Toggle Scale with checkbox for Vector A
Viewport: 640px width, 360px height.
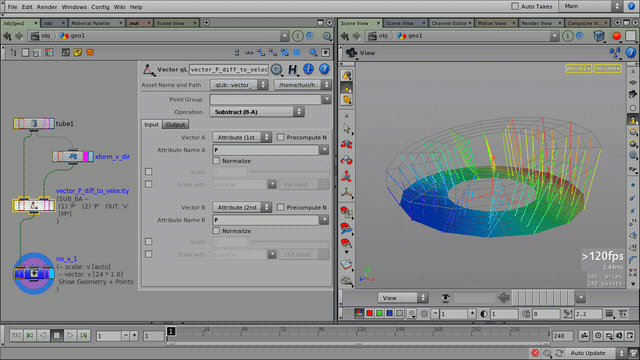(x=149, y=184)
